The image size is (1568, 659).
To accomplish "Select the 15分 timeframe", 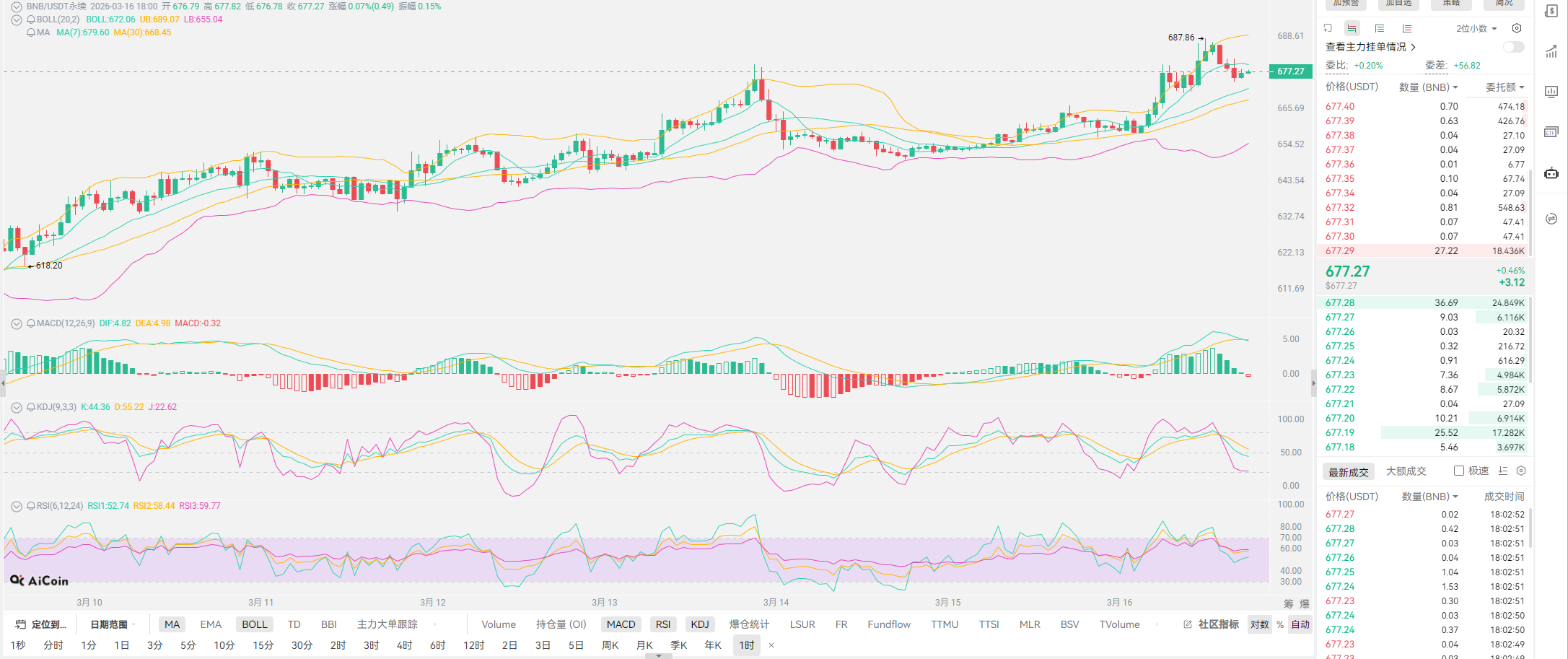I will (263, 645).
